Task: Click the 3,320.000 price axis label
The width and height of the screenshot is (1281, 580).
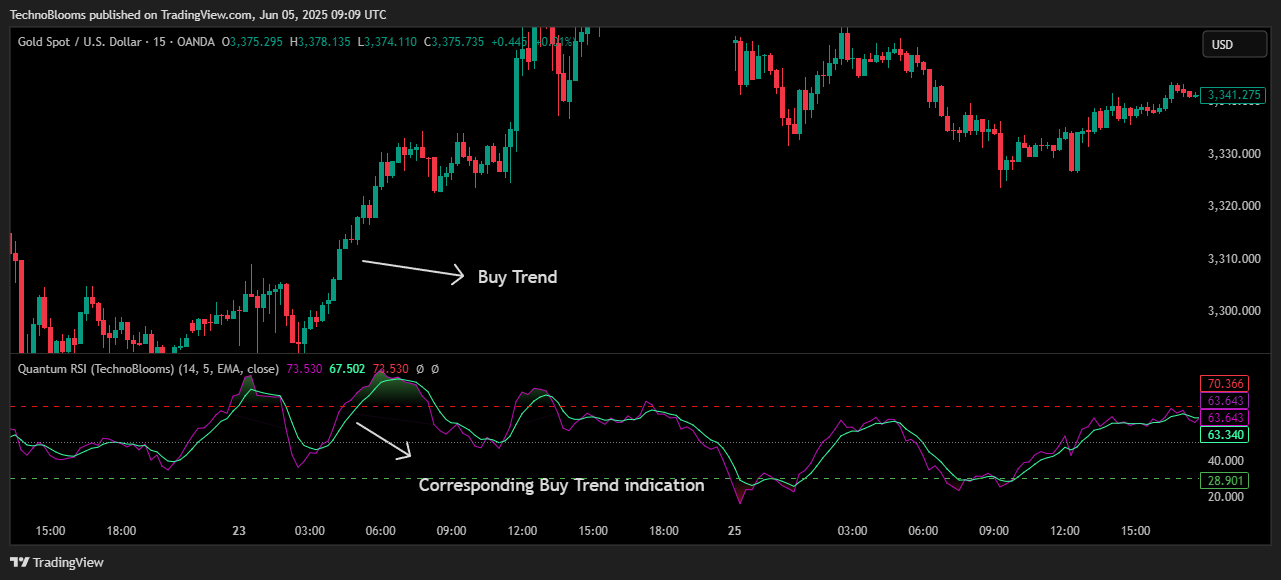Action: [1232, 206]
